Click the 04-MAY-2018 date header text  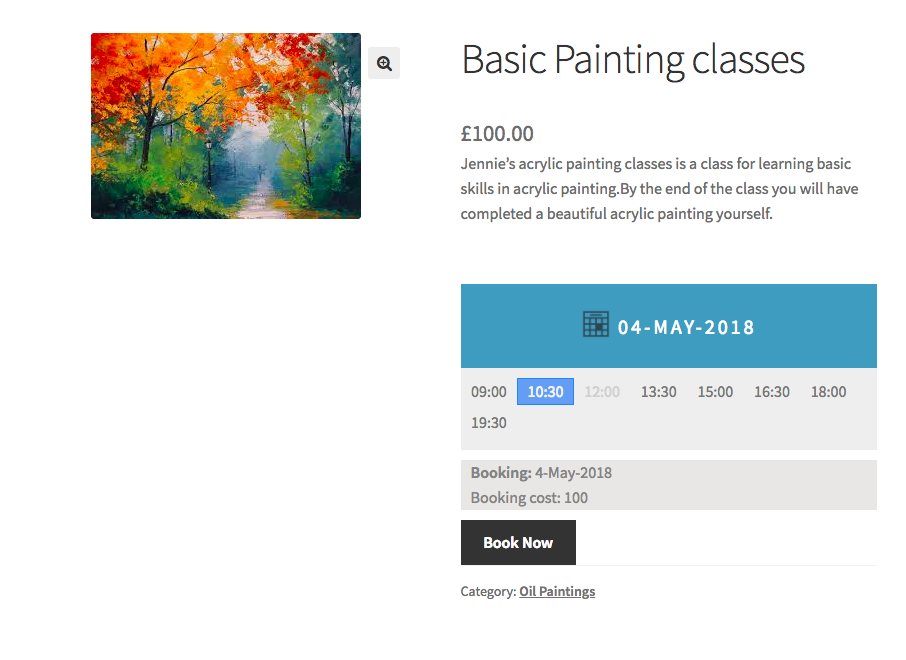coord(686,327)
